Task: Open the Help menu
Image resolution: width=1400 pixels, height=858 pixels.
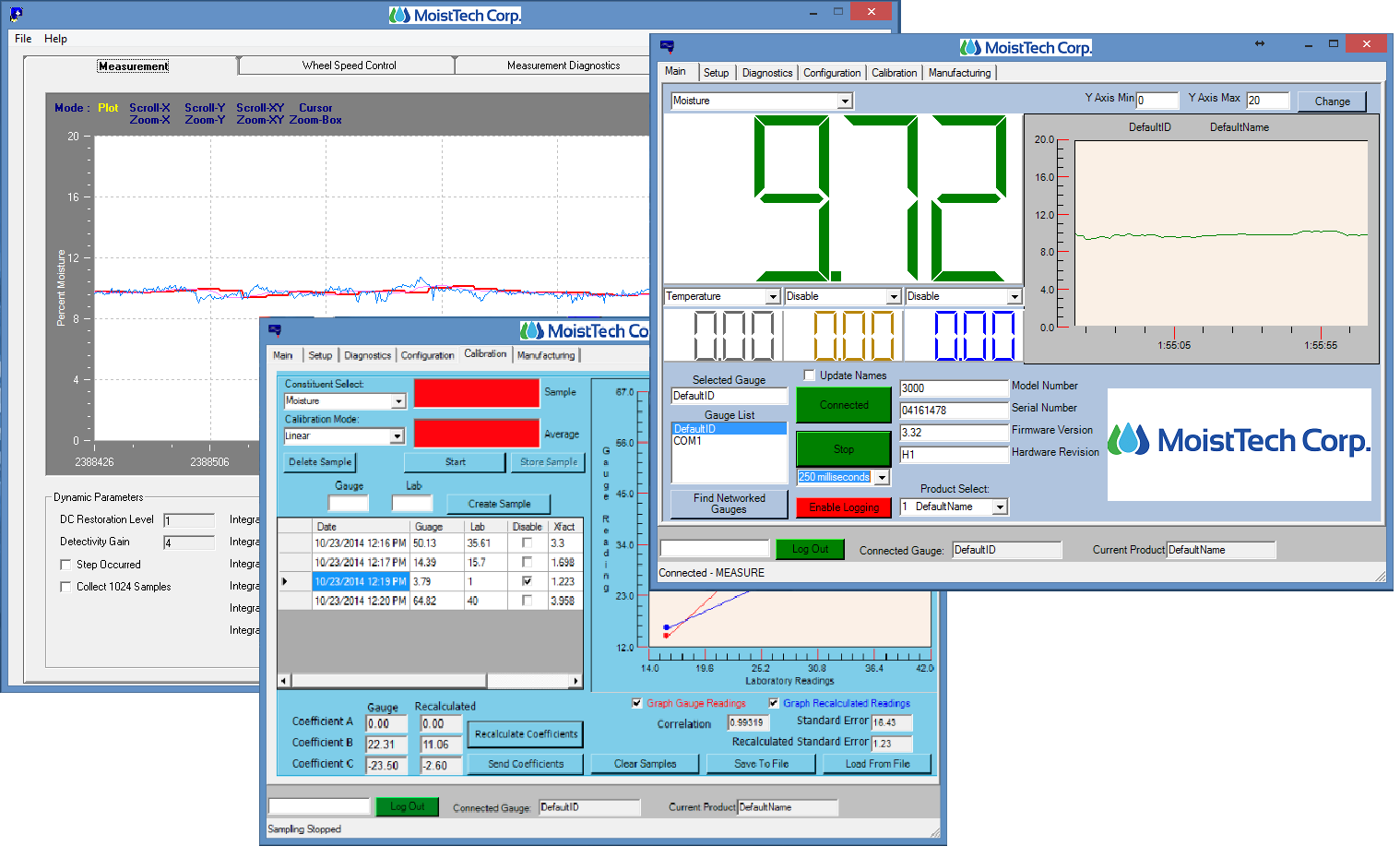Action: [55, 39]
